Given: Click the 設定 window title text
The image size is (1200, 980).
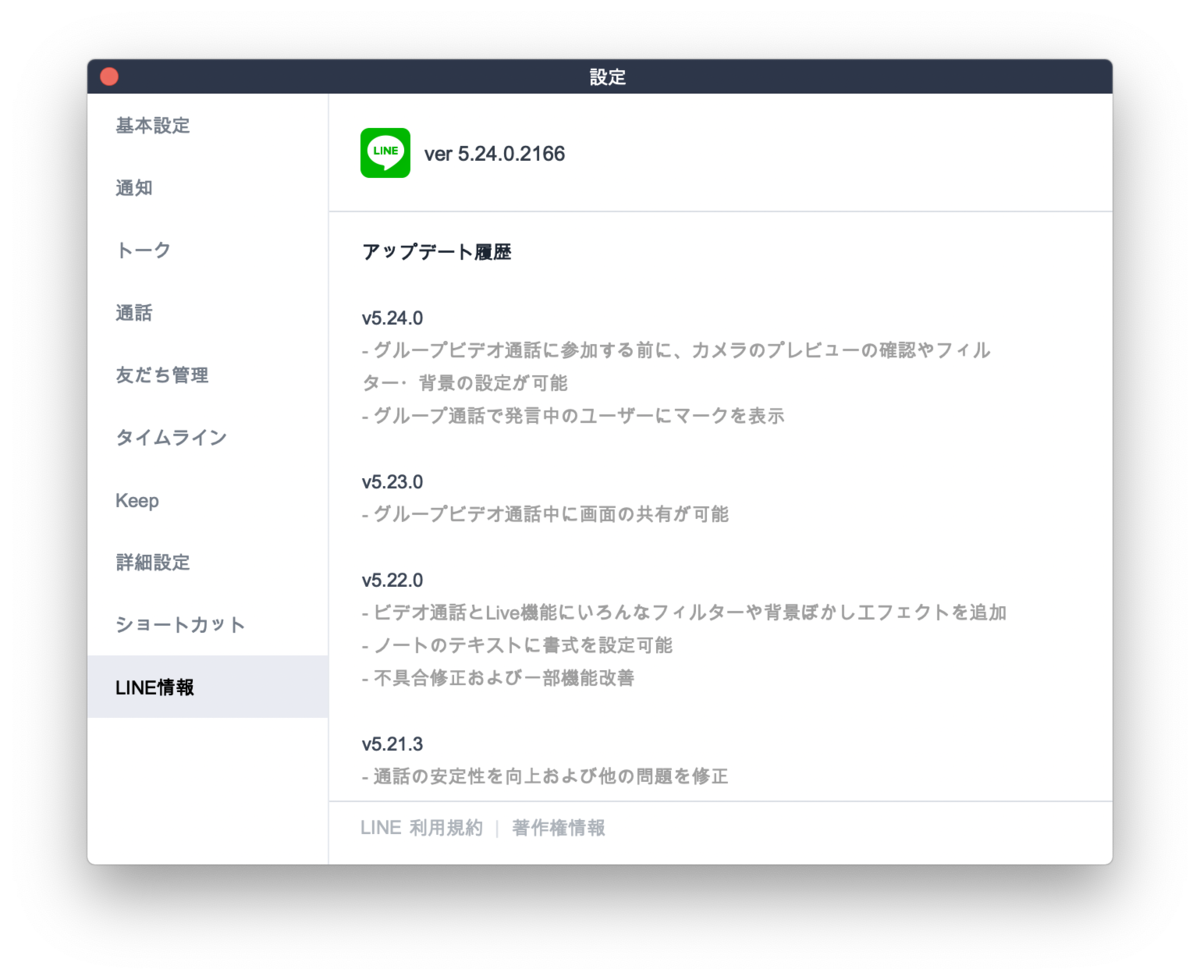Looking at the screenshot, I should coord(608,77).
